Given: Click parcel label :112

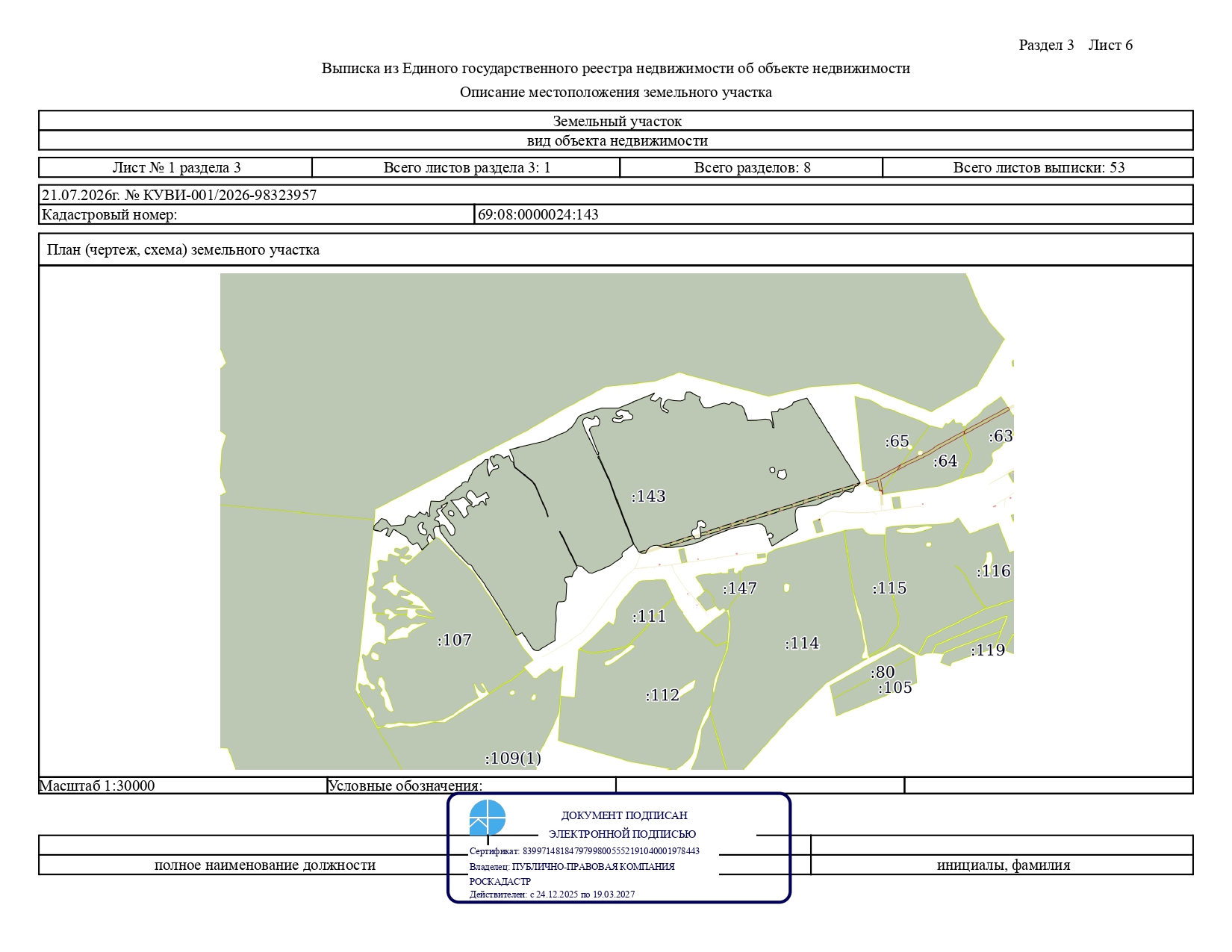Looking at the screenshot, I should [662, 695].
